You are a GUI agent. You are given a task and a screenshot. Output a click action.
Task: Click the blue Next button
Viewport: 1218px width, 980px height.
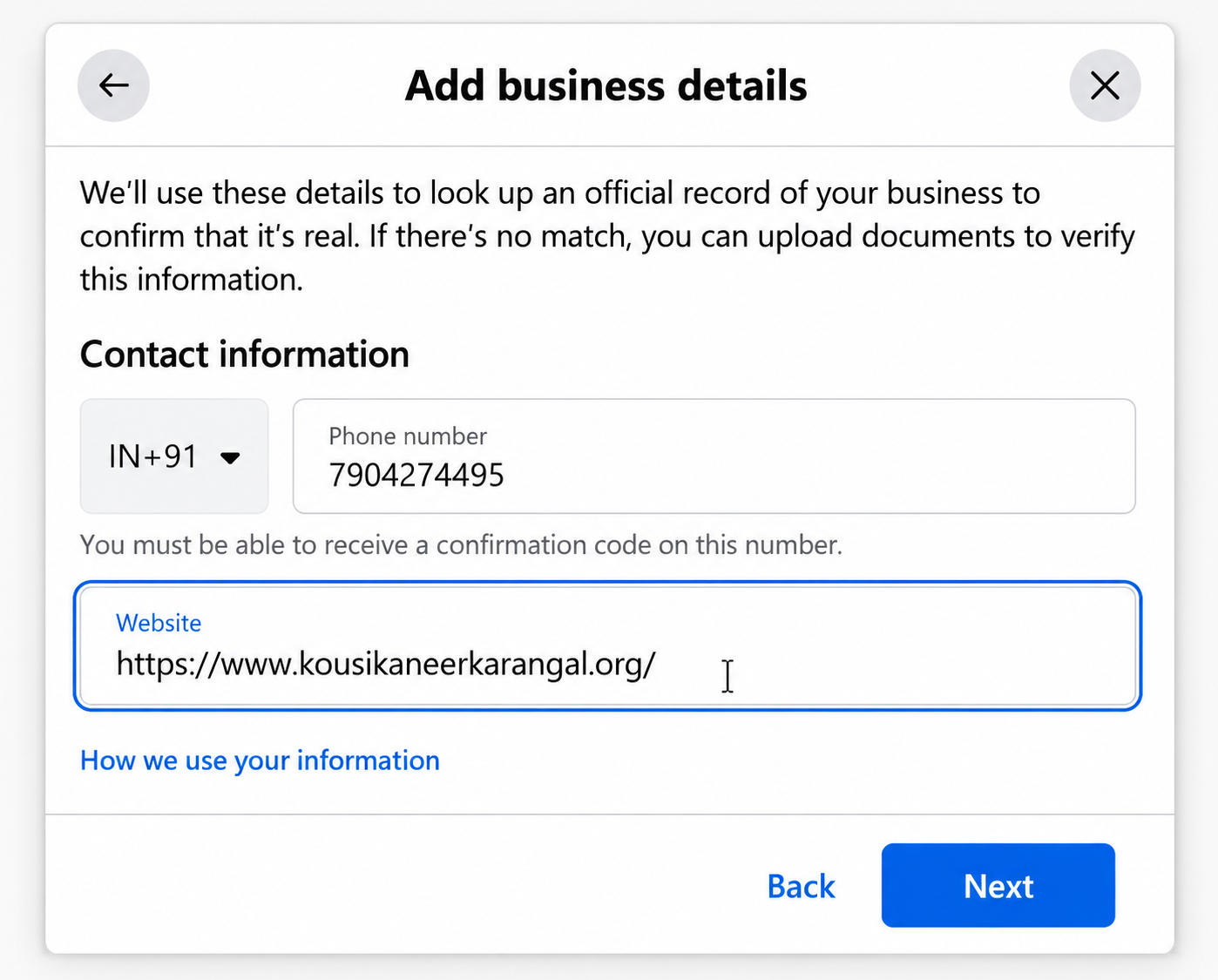(x=998, y=885)
